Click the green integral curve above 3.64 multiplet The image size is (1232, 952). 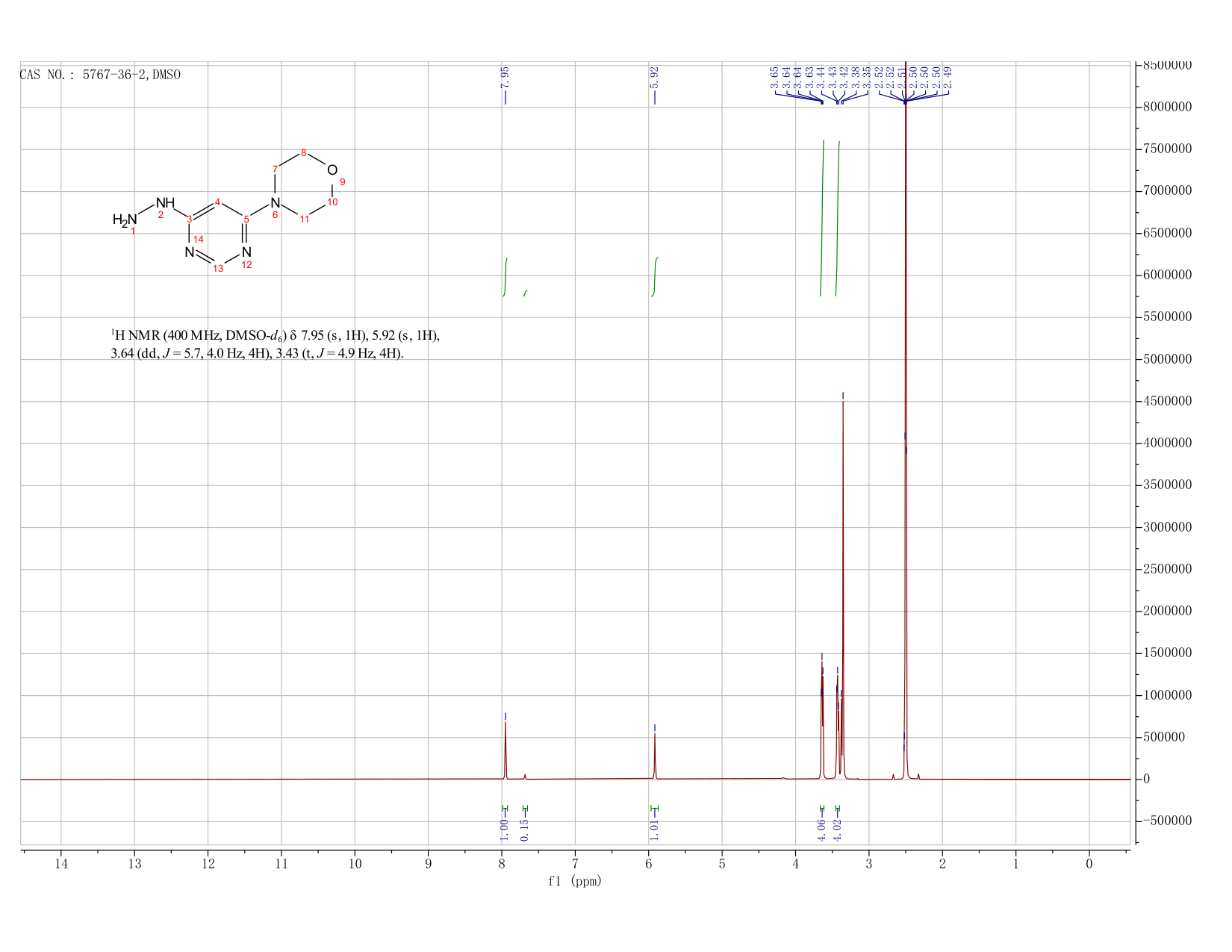822,218
